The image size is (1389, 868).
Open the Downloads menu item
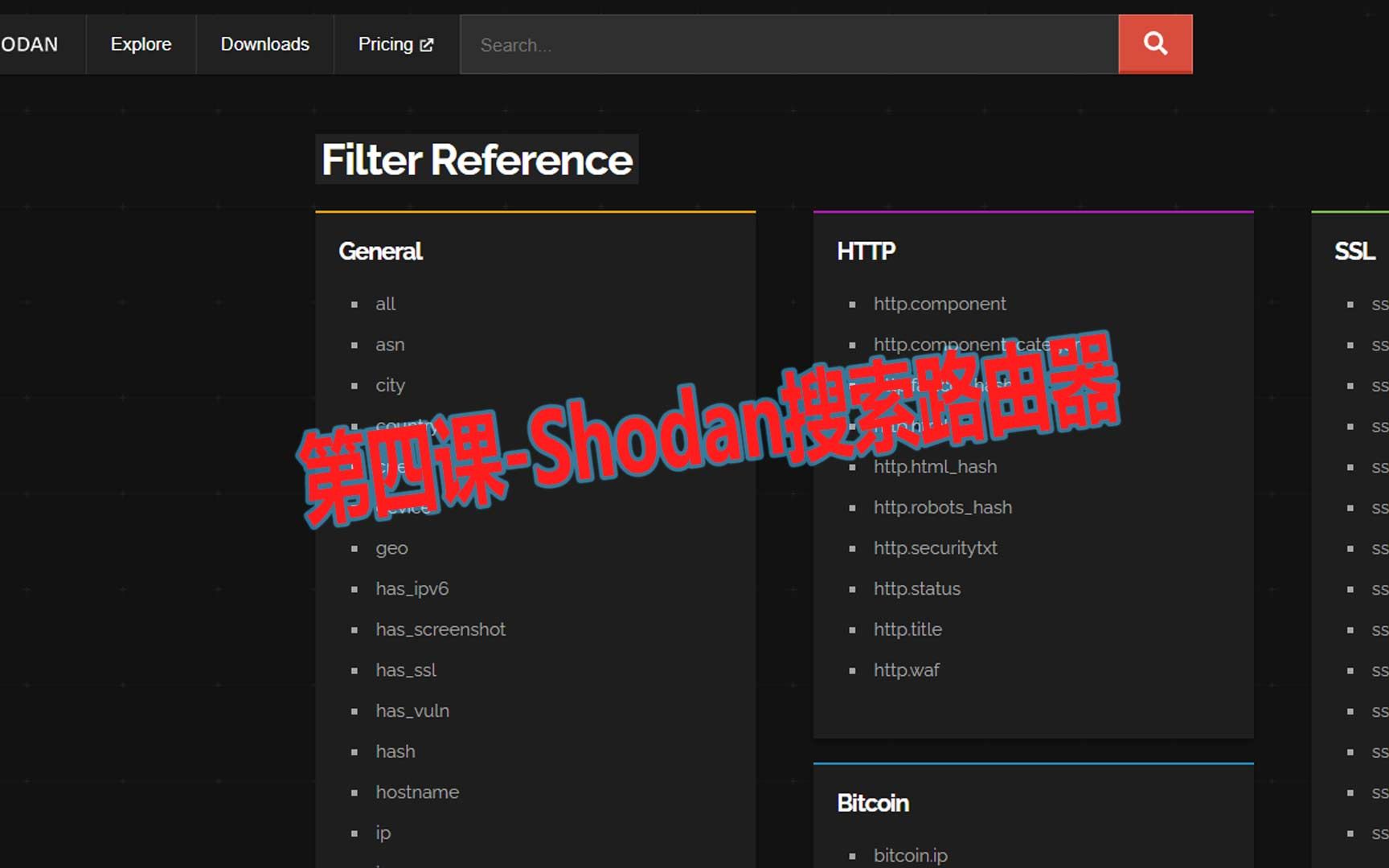point(265,44)
